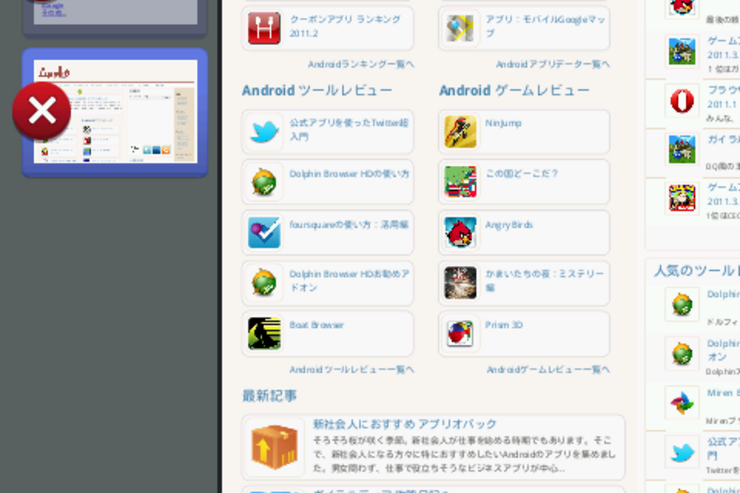This screenshot has height=493, width=740.
Task: Click the Dolphin Browser HD usage icon
Action: [264, 182]
